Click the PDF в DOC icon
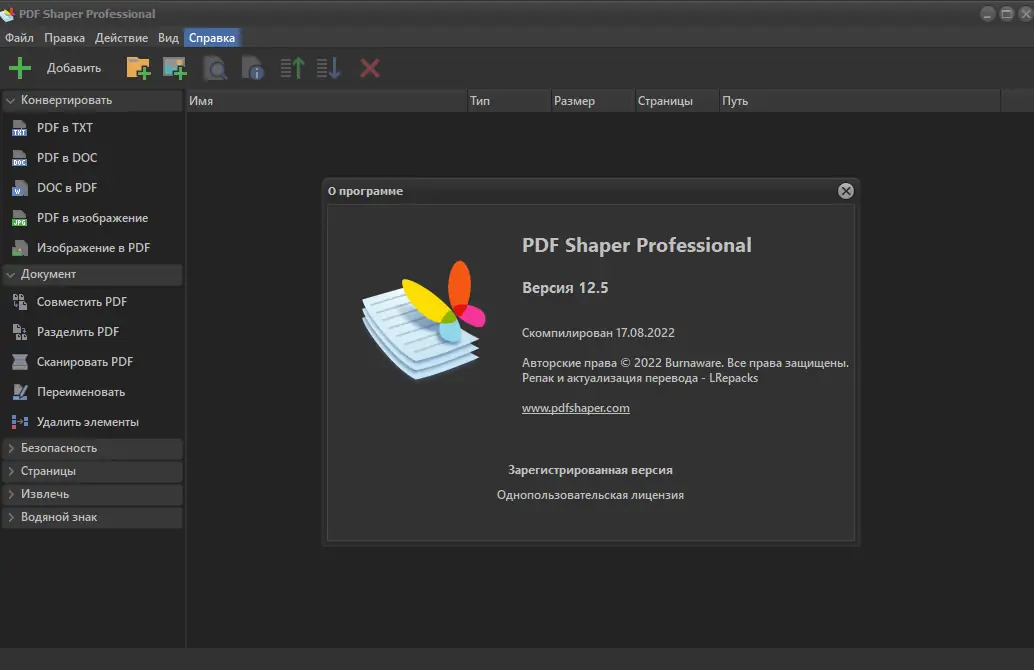Screen dimensions: 1034x670 click(20, 158)
